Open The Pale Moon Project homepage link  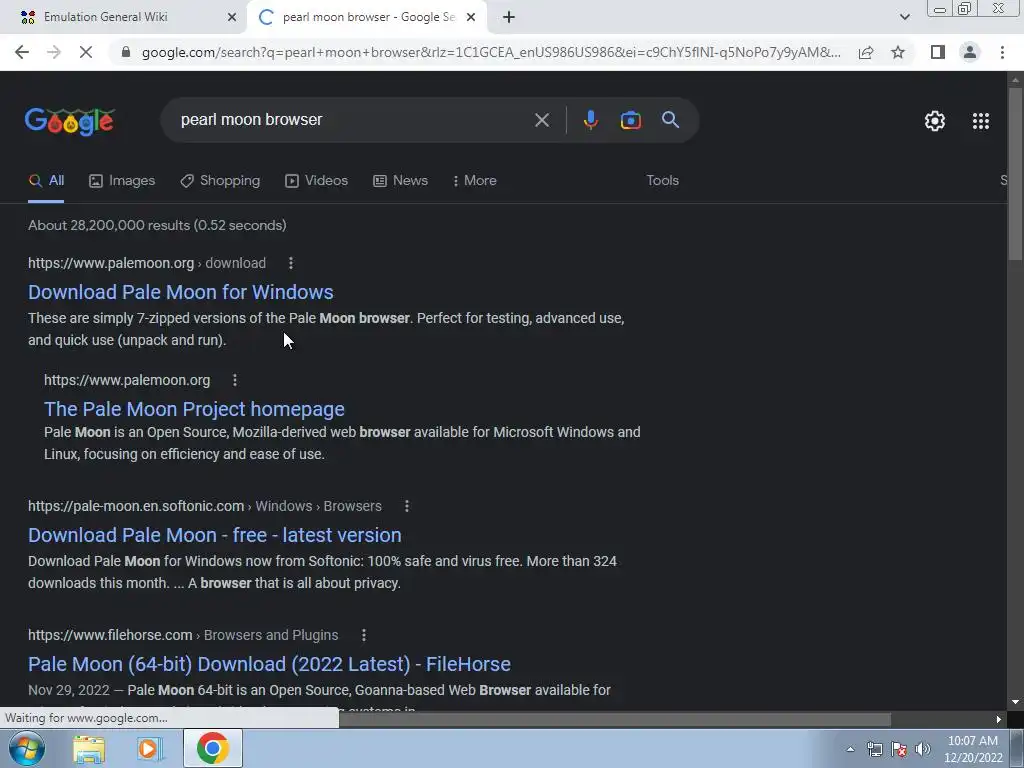coord(194,409)
